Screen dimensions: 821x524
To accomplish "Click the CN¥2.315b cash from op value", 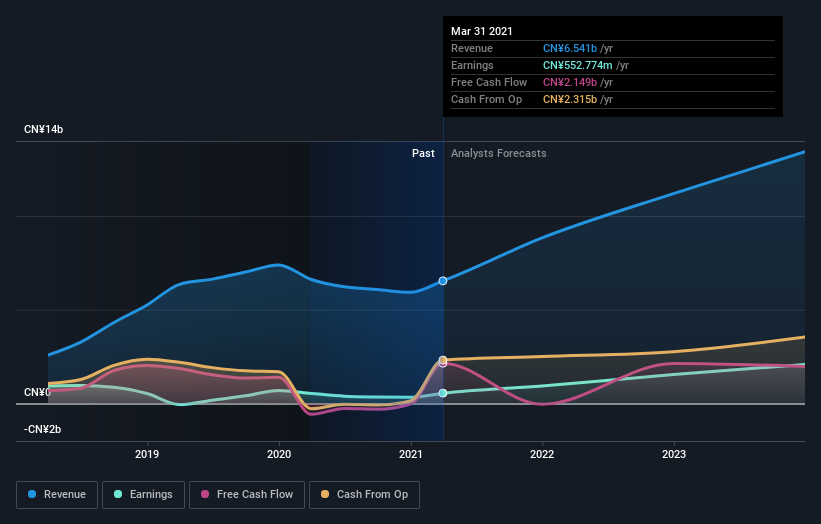I will click(570, 99).
